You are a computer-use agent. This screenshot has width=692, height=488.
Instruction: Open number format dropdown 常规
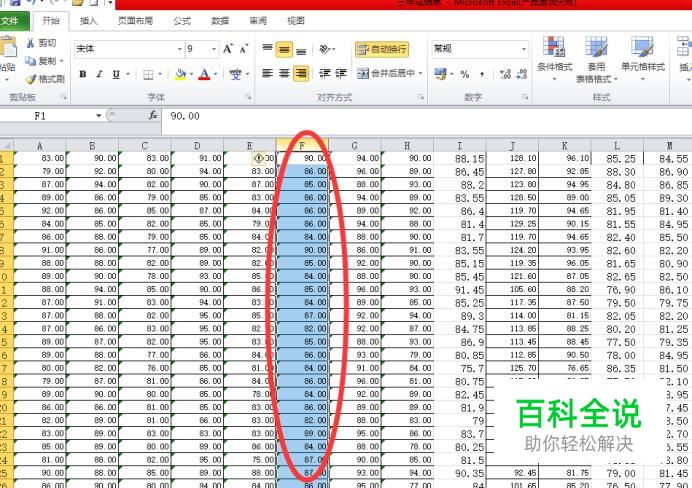point(523,49)
